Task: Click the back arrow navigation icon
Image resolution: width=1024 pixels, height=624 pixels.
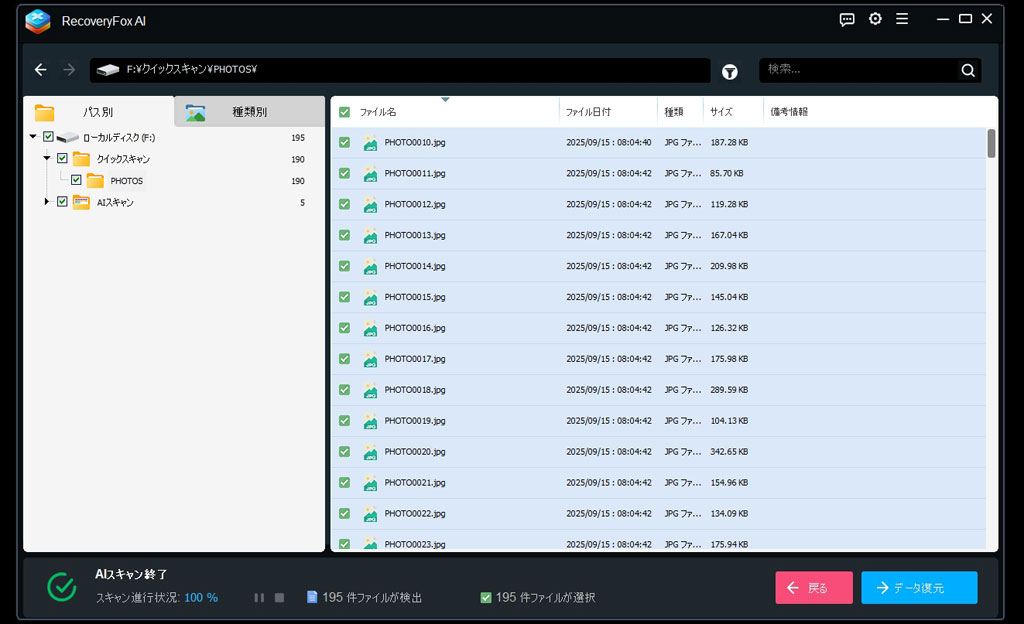Action: (40, 70)
